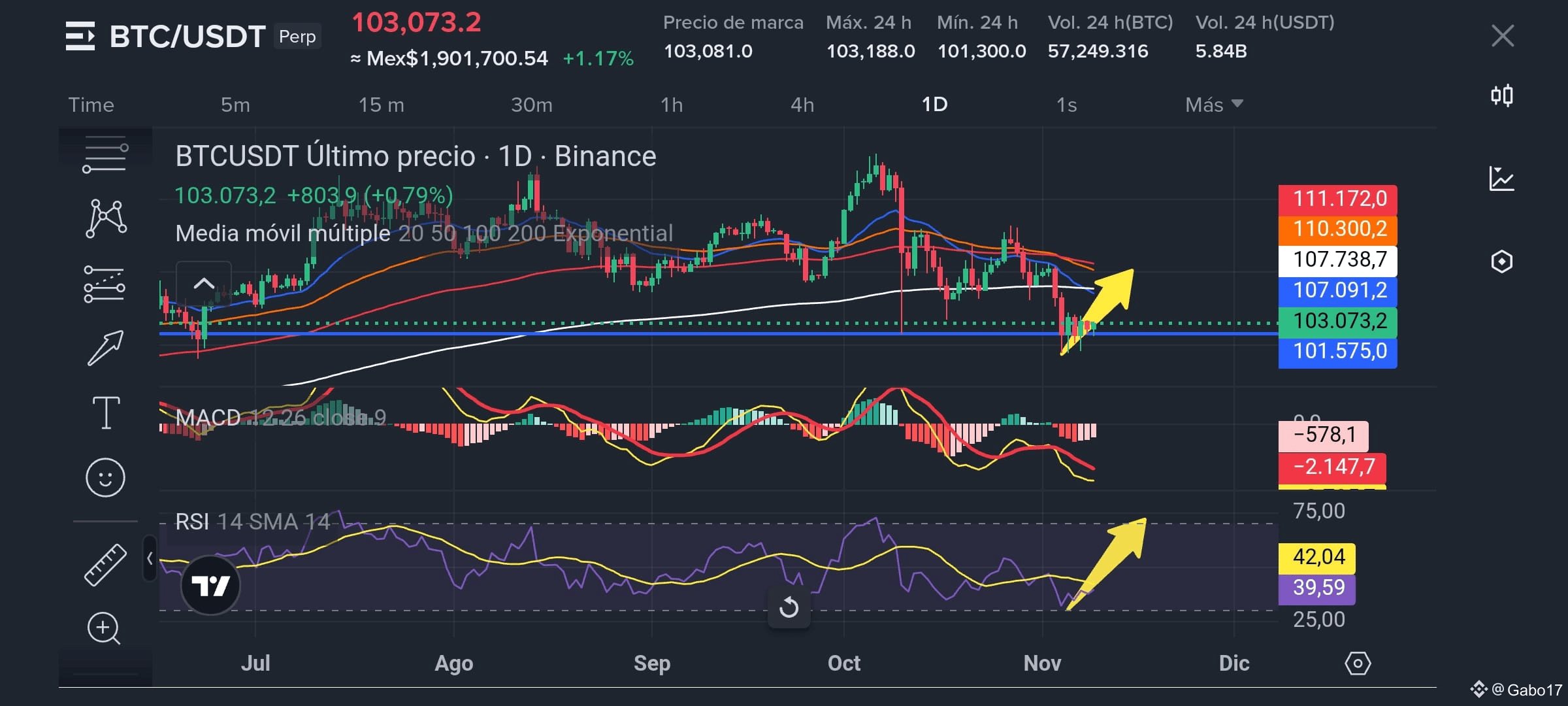
Task: Select the zoom in magnifier tool
Action: click(x=104, y=629)
